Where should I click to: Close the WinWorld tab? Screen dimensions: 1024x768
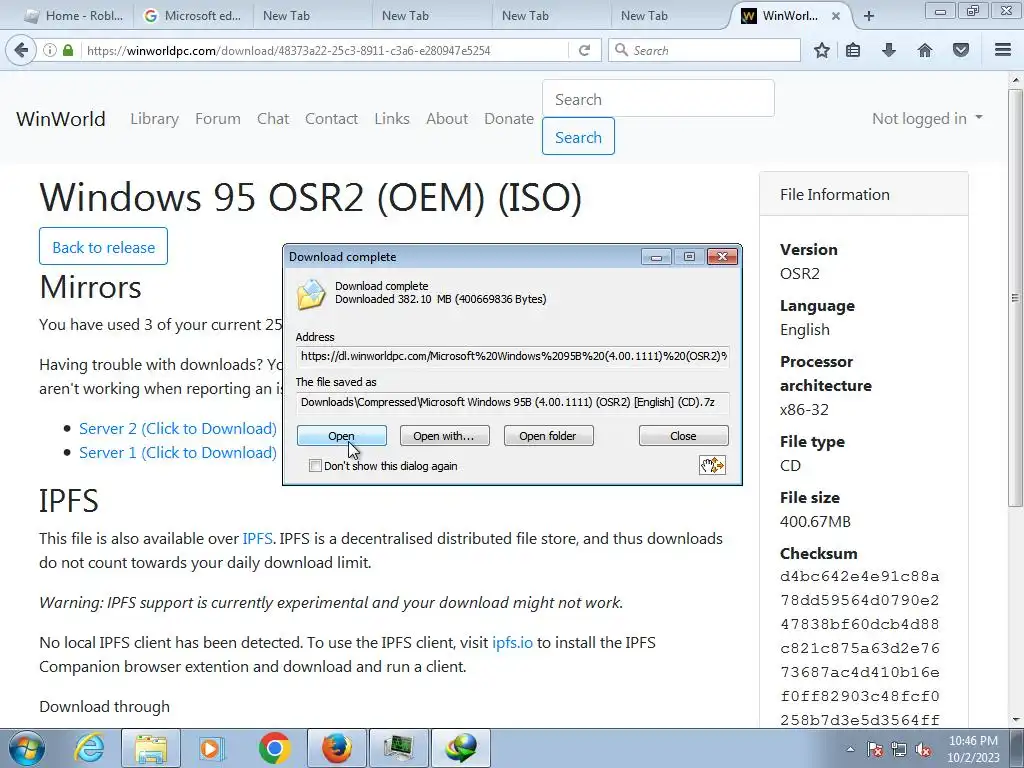tap(836, 16)
